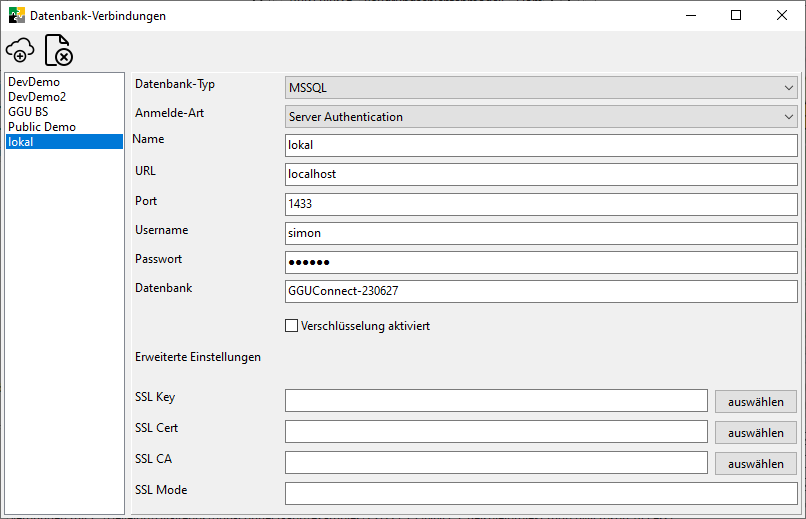Focus the URL field containing localhost
This screenshot has width=806, height=519.
(x=541, y=174)
